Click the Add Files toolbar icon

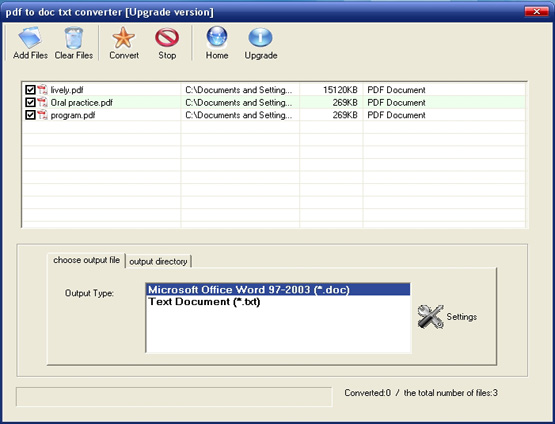point(30,38)
